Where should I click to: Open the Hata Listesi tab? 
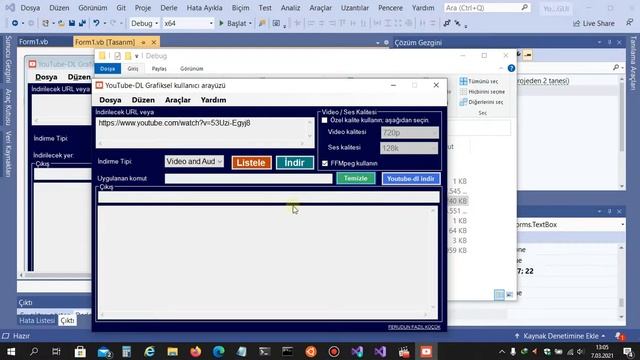37,321
